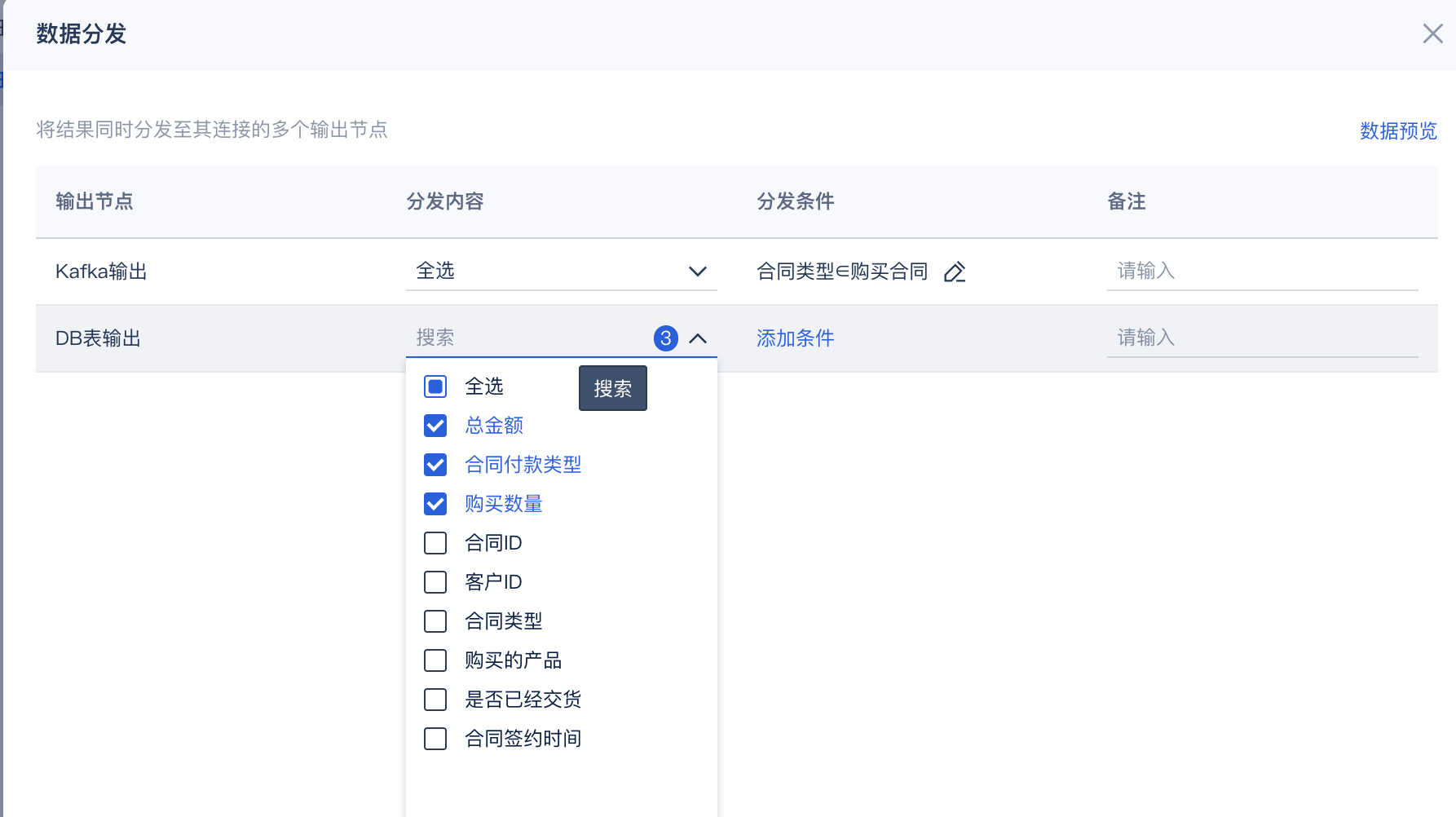The height and width of the screenshot is (817, 1456).
Task: Enable the 购买的产品 checkbox
Action: (435, 660)
